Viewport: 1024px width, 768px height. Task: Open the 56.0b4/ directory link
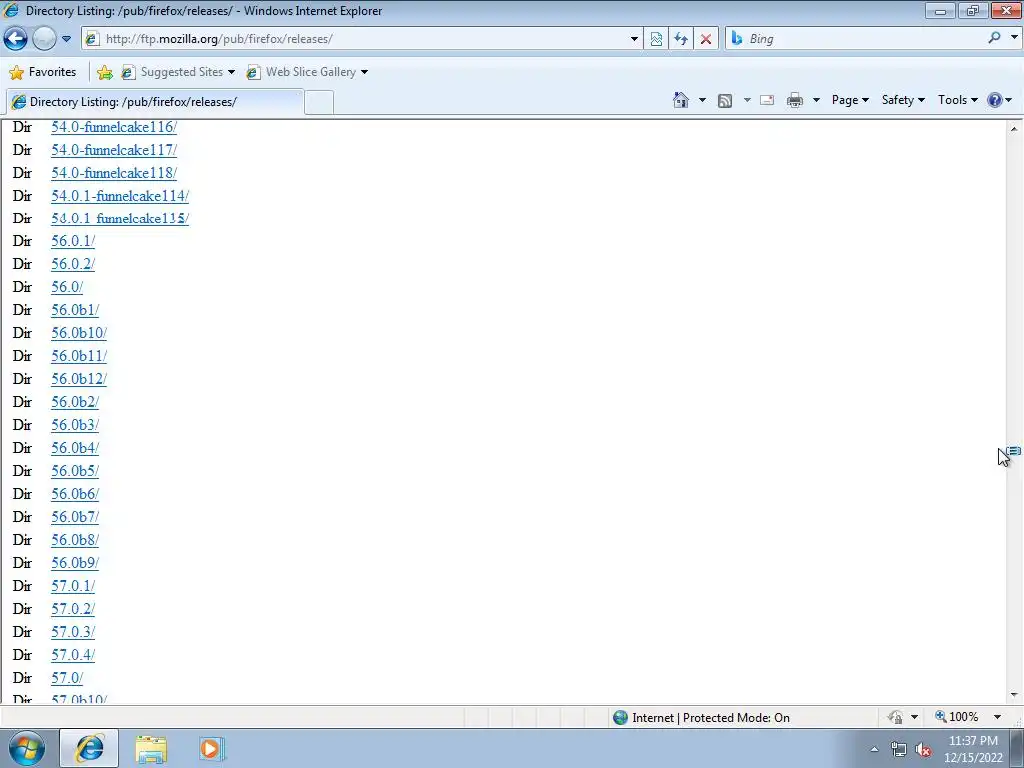pyautogui.click(x=75, y=448)
